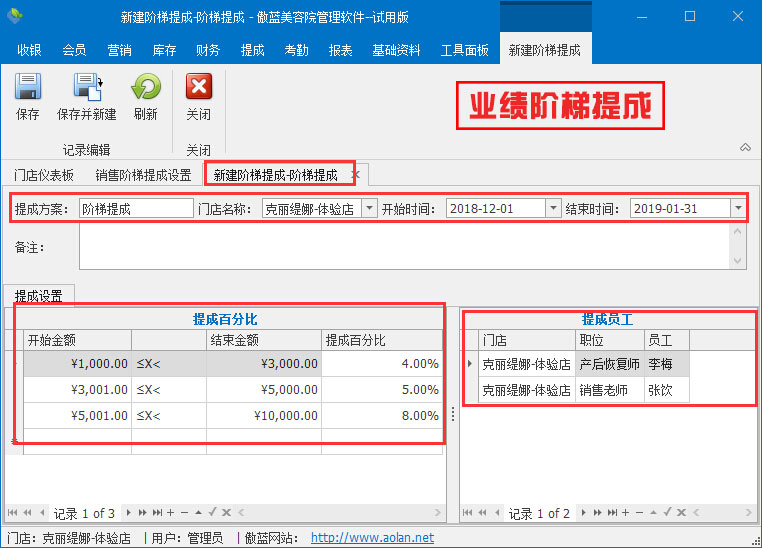The image size is (762, 548).
Task: Open the 门店名称 dropdown list
Action: 369,209
